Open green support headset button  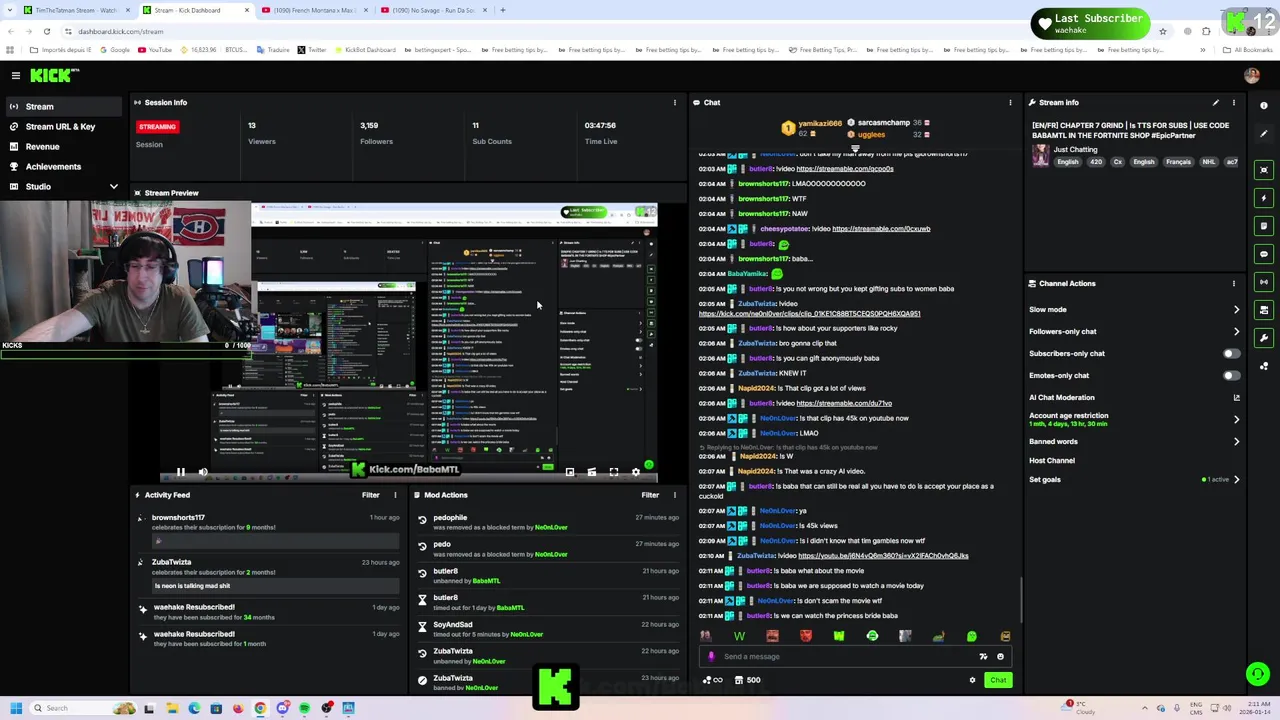[x=1257, y=674]
